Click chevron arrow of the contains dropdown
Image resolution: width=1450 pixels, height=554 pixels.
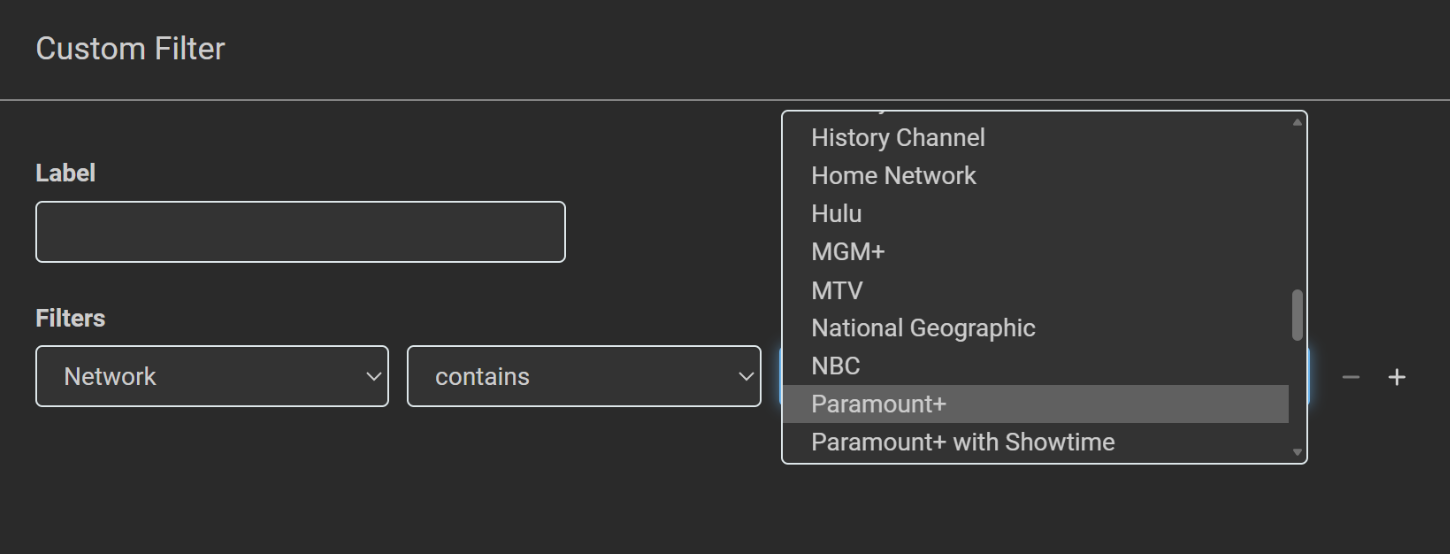point(745,377)
